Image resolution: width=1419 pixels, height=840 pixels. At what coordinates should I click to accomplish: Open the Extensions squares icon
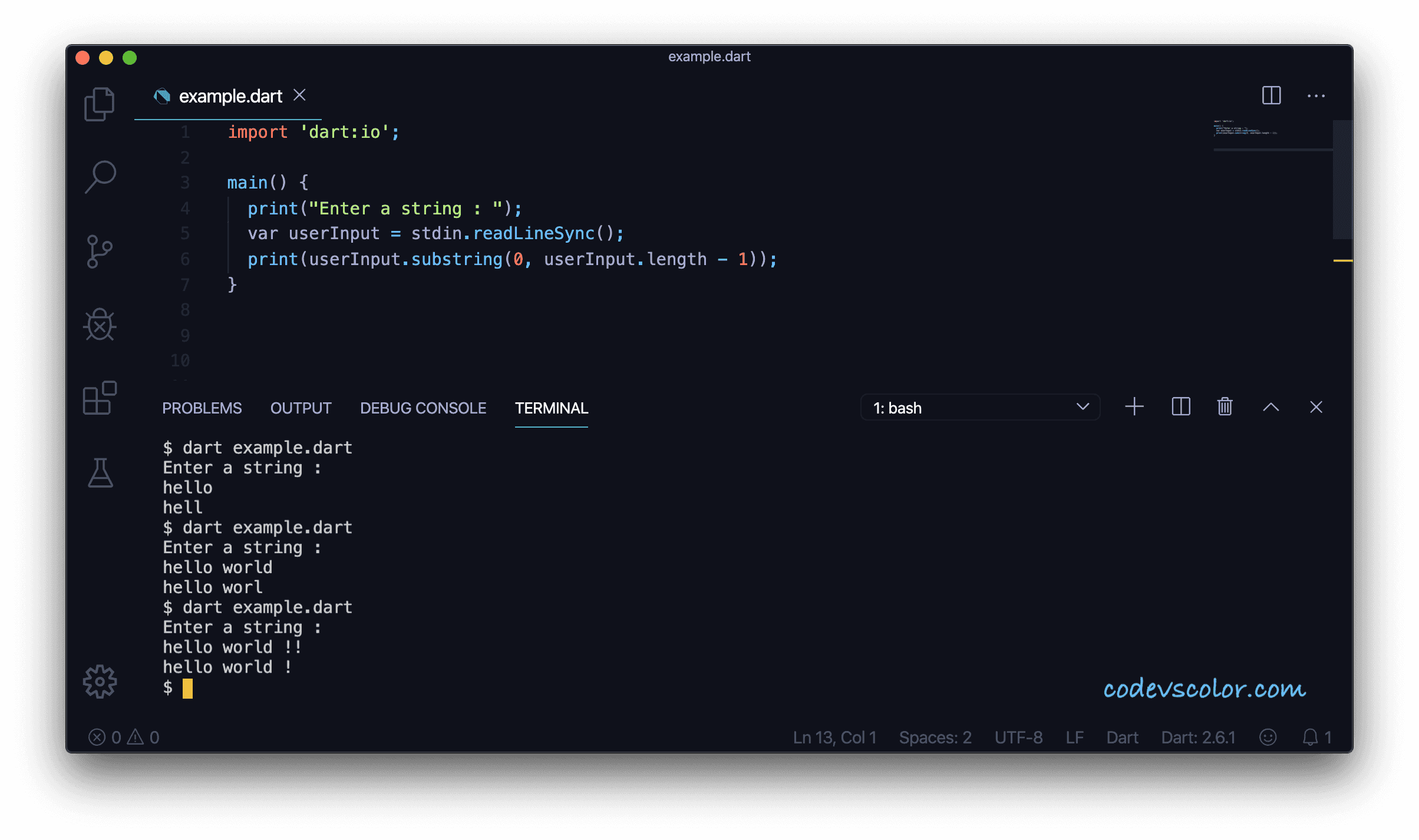click(x=100, y=398)
